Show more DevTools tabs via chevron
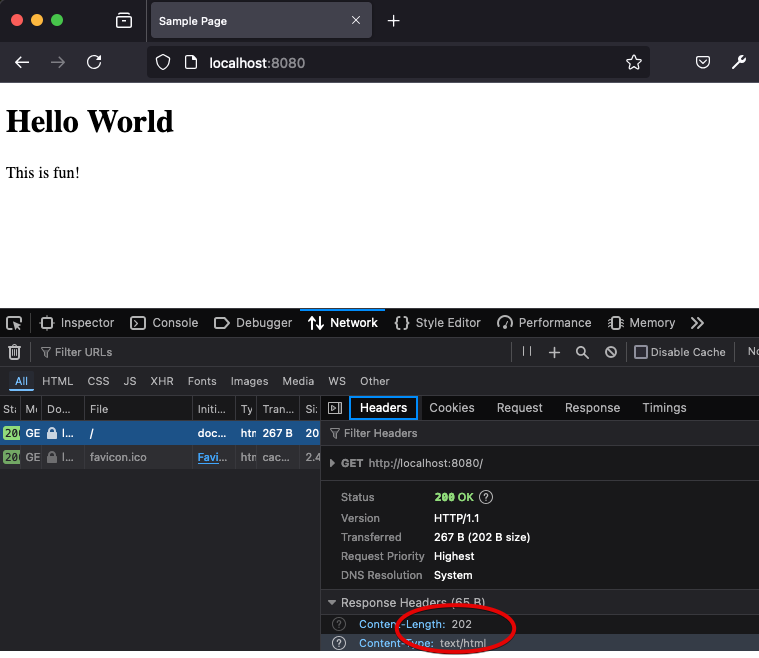This screenshot has width=759, height=658. pos(697,323)
